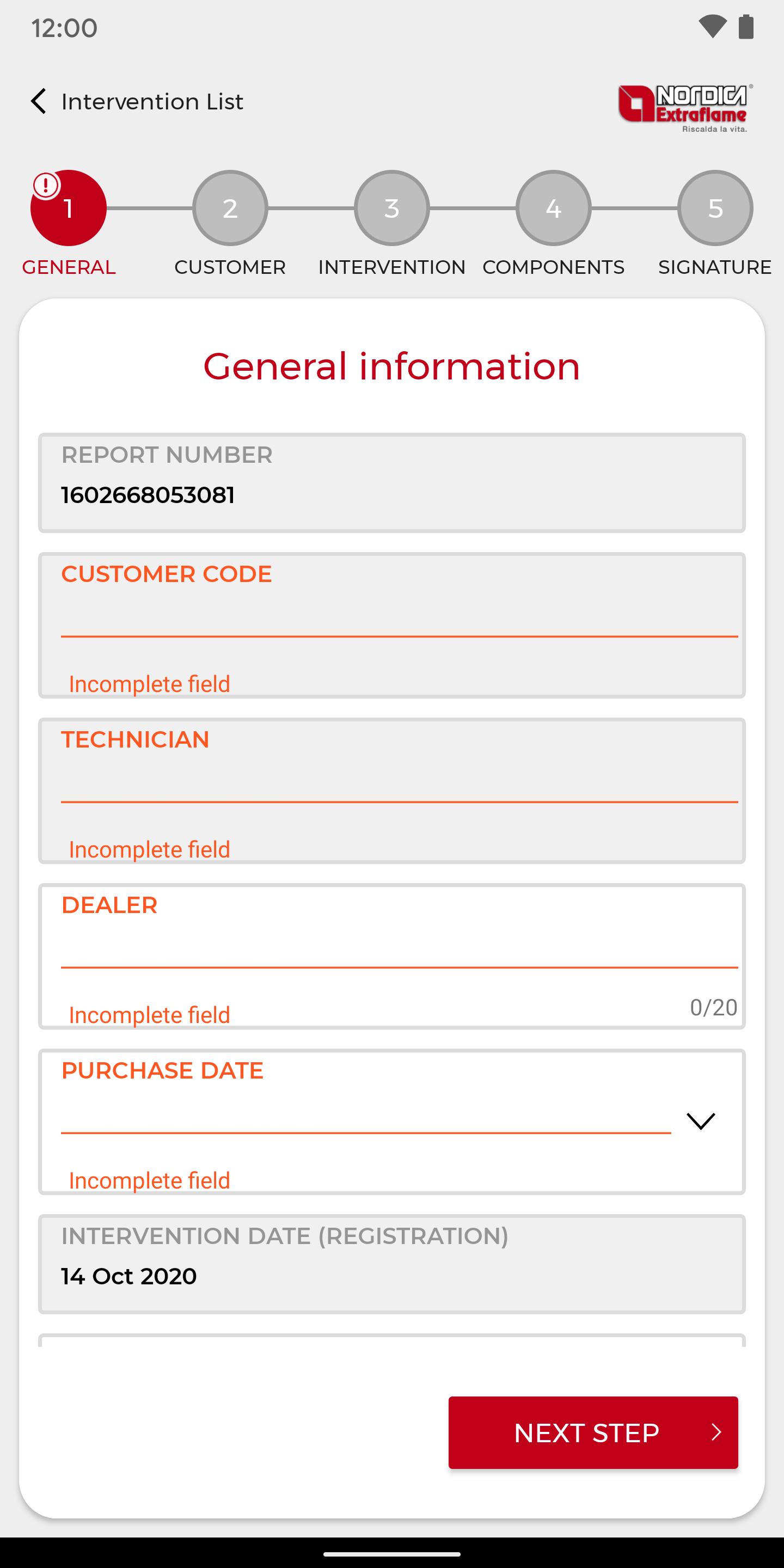Tap the Nordica Extraflame logo
The image size is (784, 1568).
coord(685,108)
